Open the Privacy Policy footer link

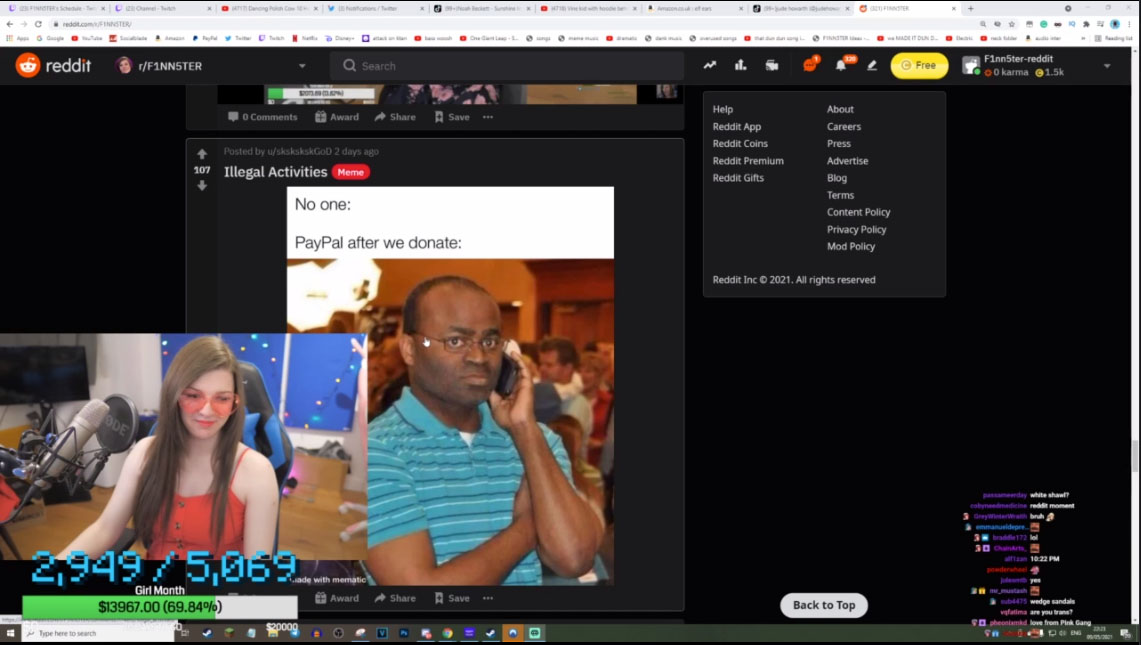[x=856, y=229]
